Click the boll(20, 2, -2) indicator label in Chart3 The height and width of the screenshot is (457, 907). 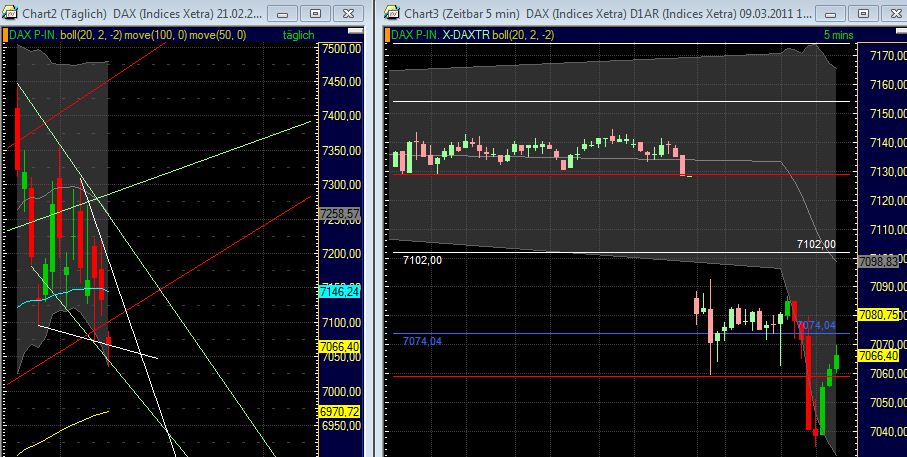522,35
